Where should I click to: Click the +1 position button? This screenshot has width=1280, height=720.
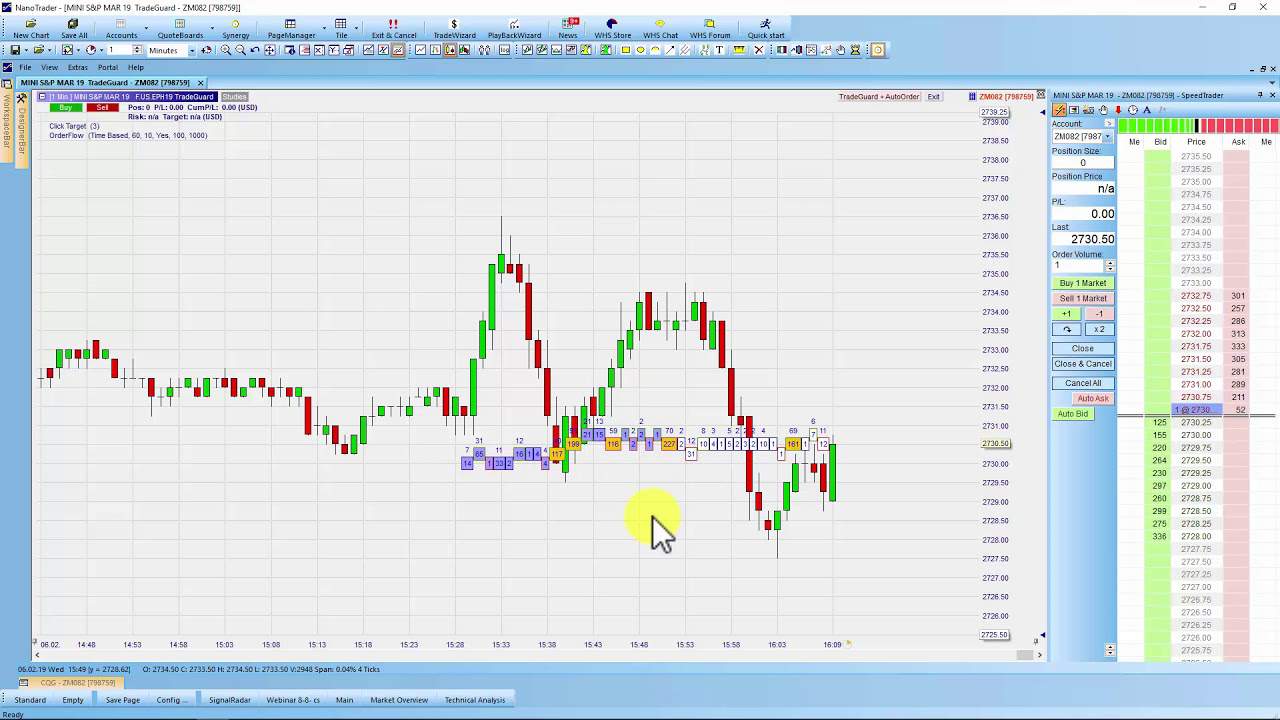pos(1067,314)
